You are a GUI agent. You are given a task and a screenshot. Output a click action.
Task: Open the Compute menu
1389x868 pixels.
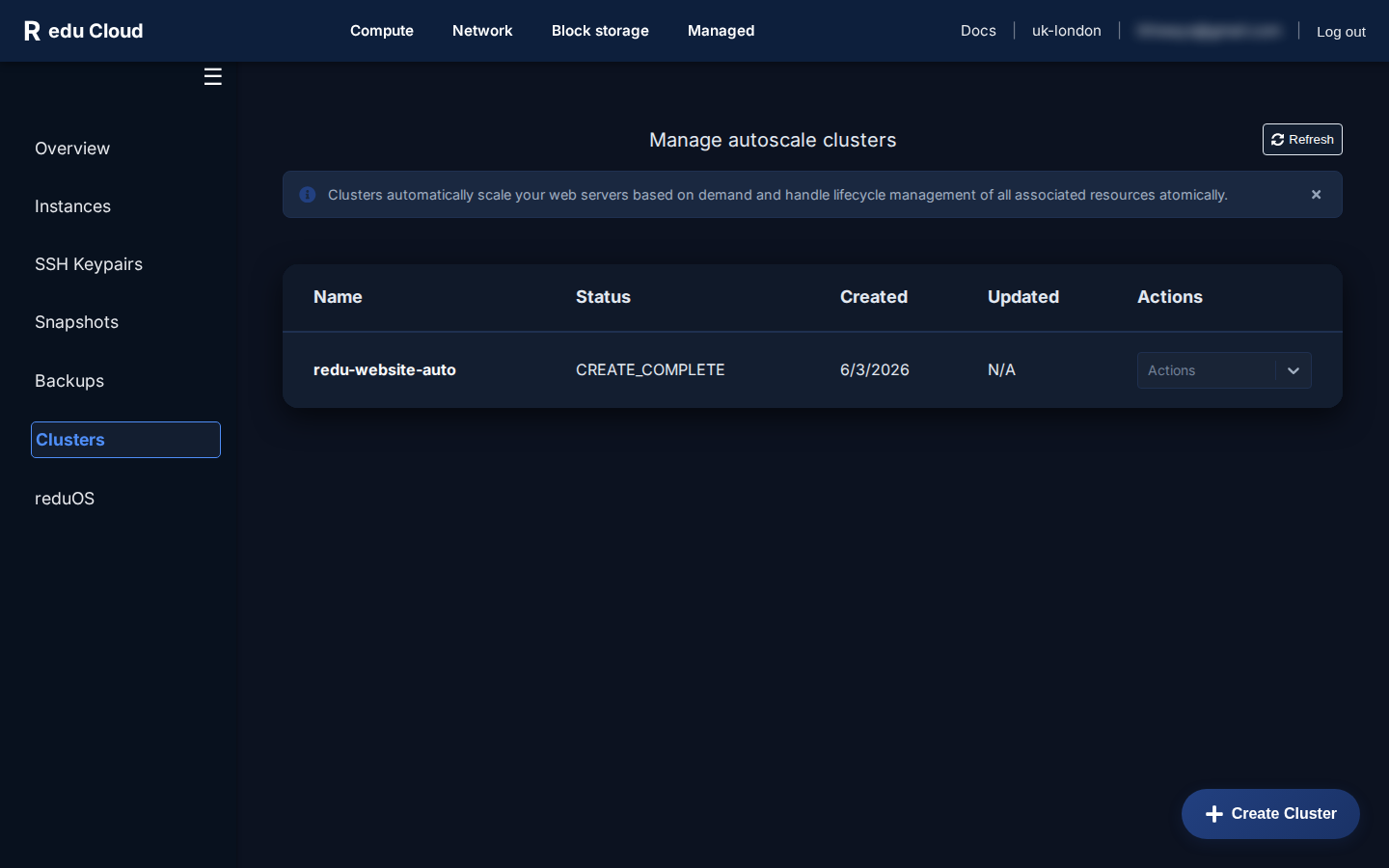click(x=382, y=31)
